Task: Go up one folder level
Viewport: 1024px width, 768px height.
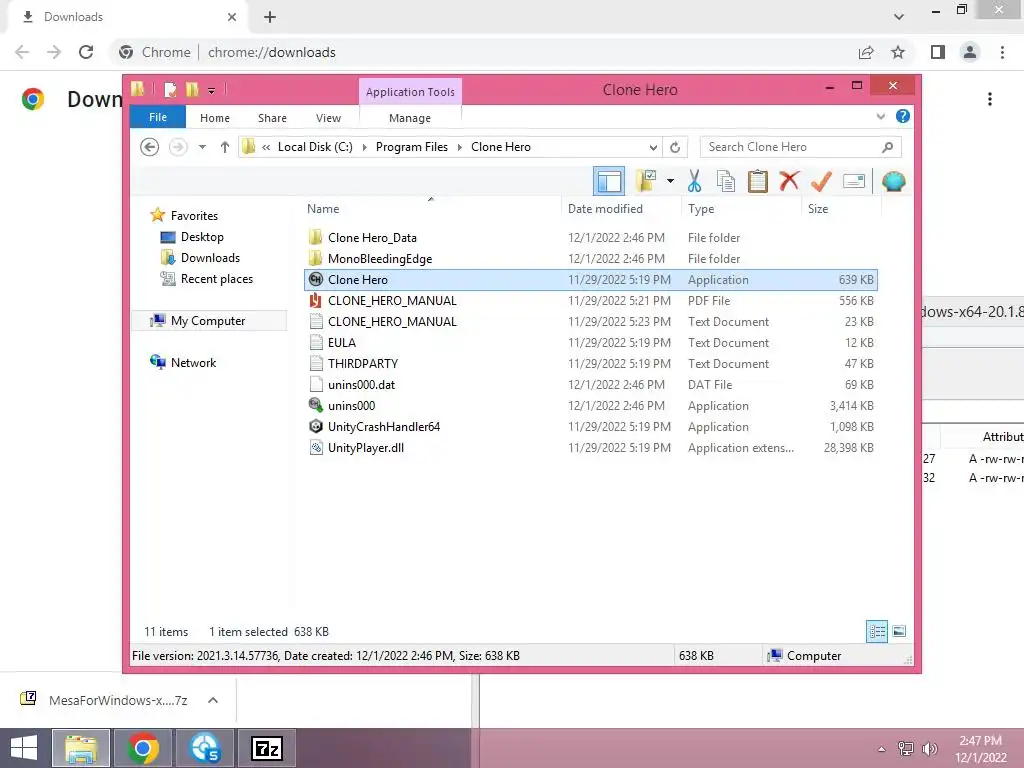Action: tap(225, 147)
